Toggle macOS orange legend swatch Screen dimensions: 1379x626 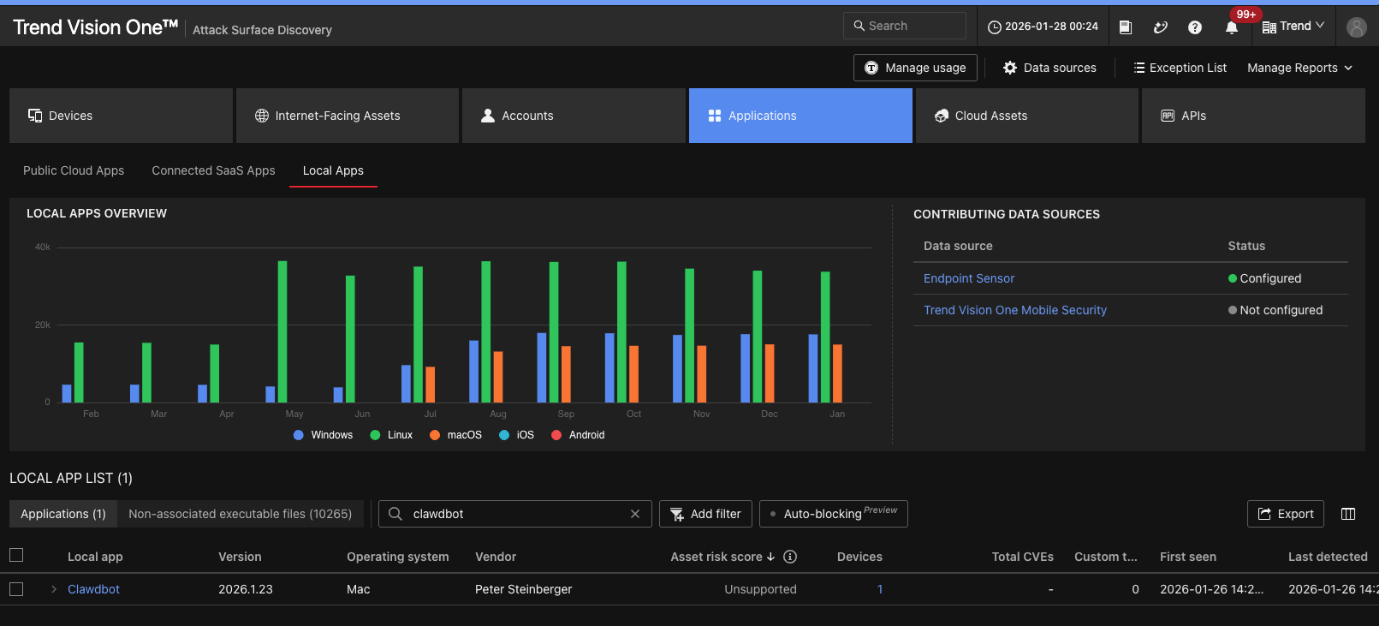[435, 435]
